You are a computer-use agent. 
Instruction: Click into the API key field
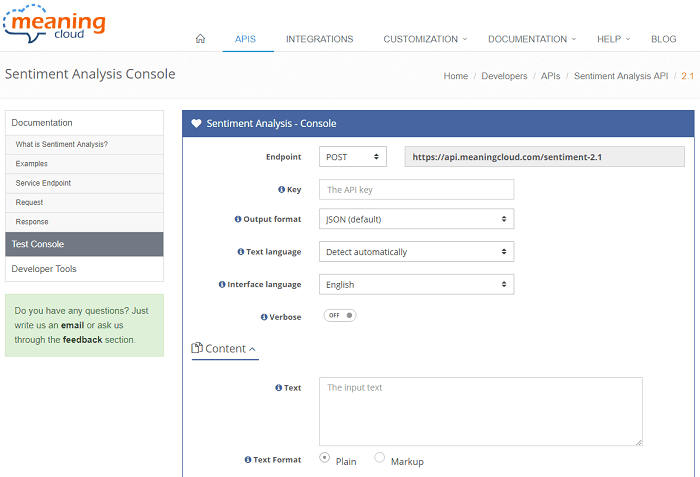(x=417, y=189)
